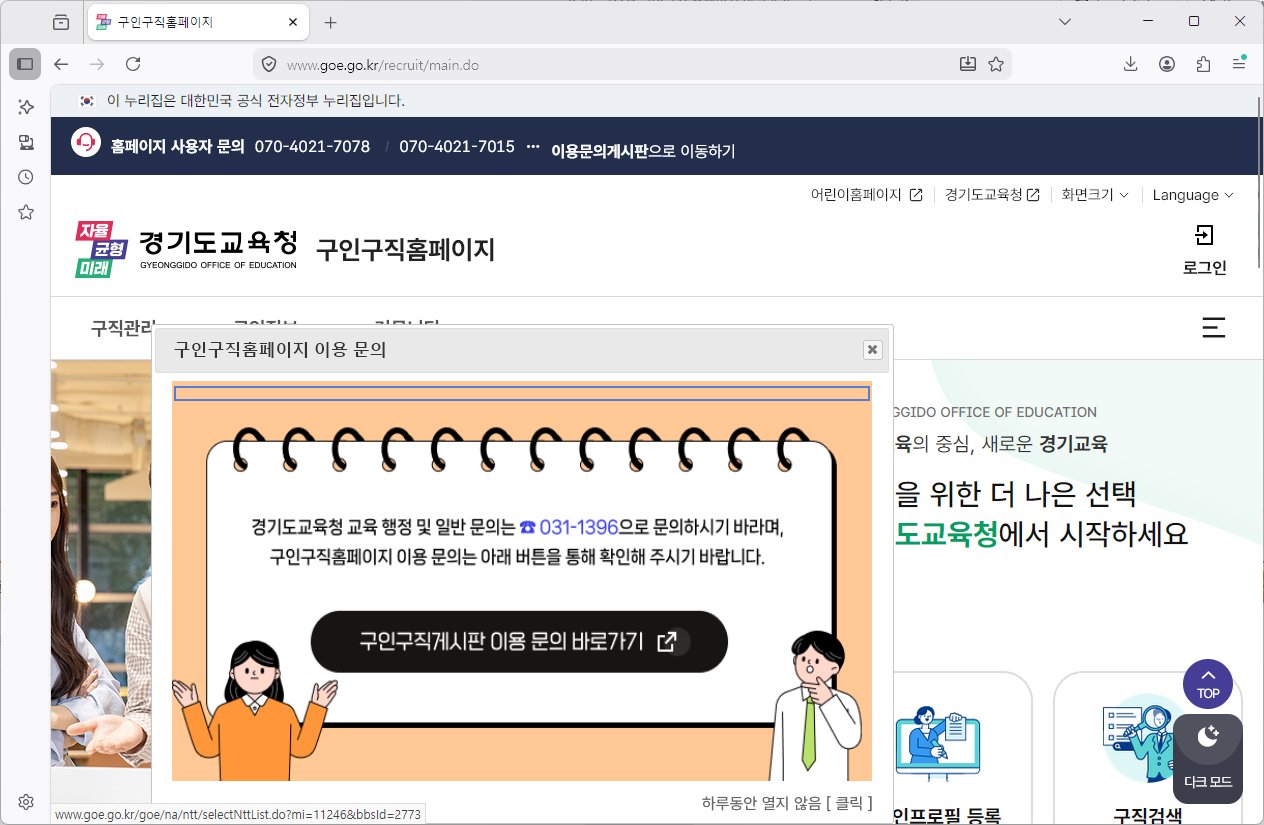This screenshot has width=1264, height=825.
Task: Go forward in the browser
Action: pos(97,64)
